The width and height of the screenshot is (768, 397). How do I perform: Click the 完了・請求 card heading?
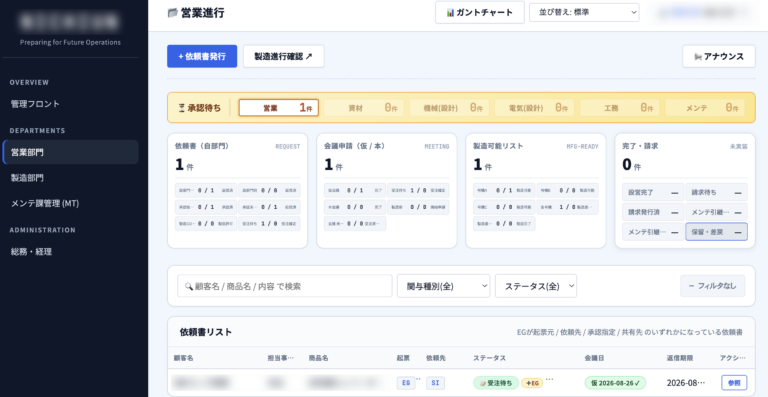pyautogui.click(x=640, y=146)
